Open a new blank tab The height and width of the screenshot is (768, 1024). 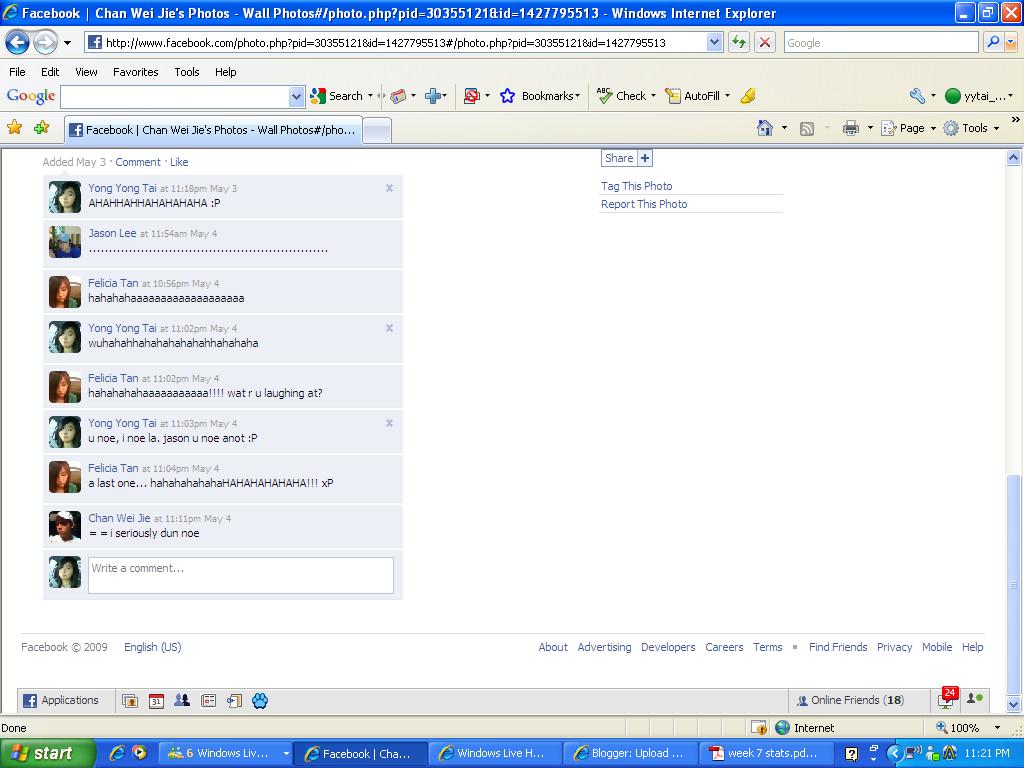coord(377,130)
